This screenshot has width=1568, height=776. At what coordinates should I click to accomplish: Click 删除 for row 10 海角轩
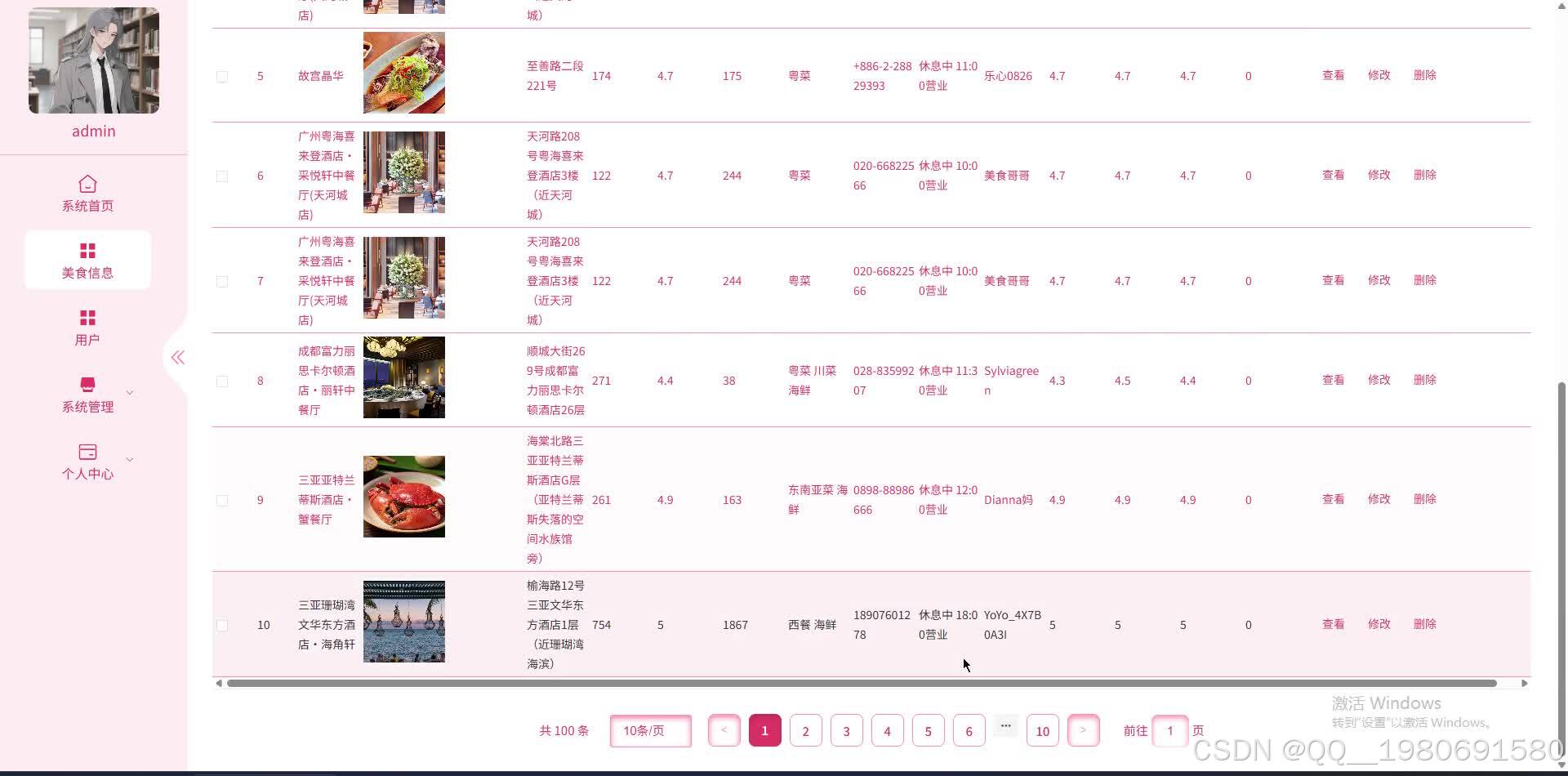(x=1424, y=624)
